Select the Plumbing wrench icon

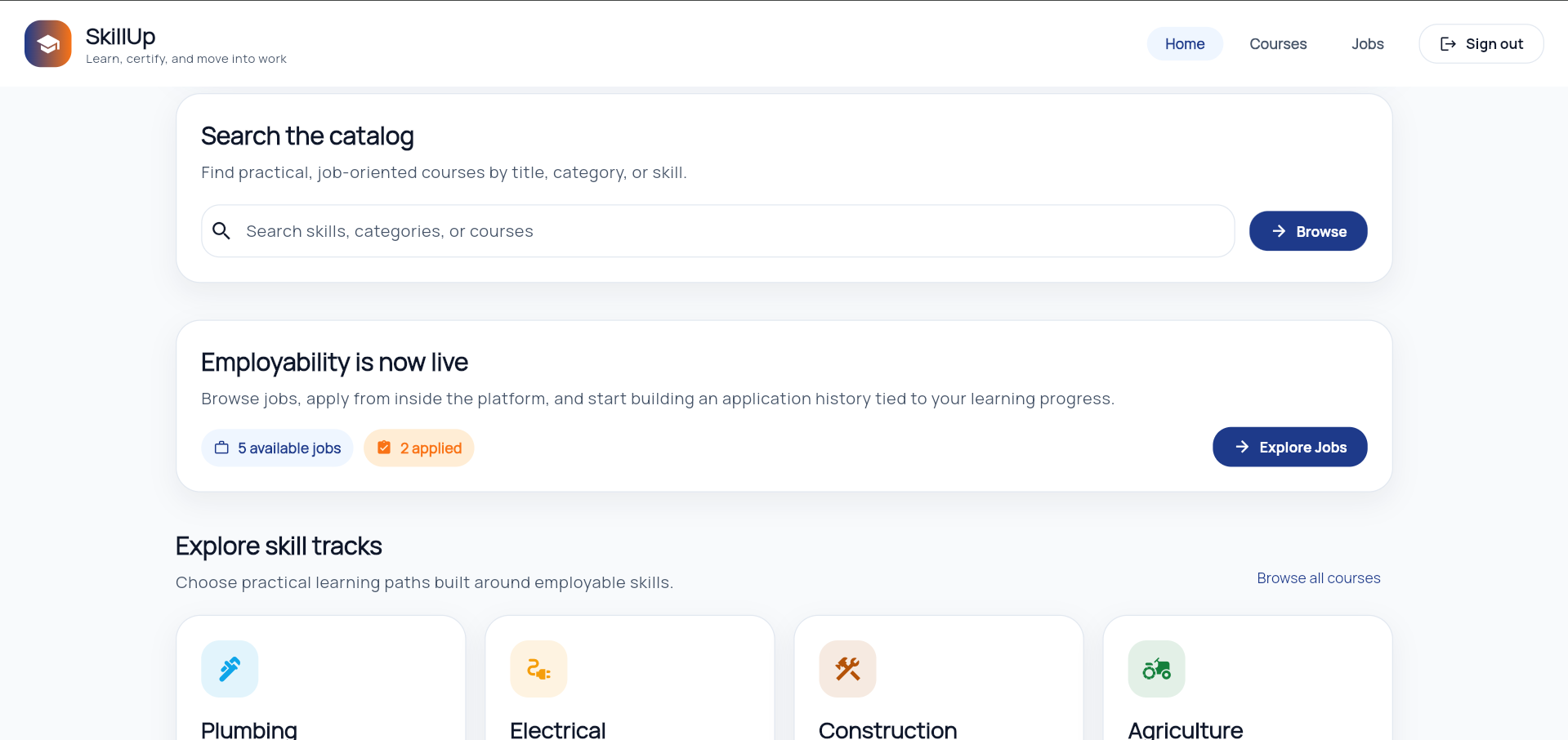click(x=229, y=668)
